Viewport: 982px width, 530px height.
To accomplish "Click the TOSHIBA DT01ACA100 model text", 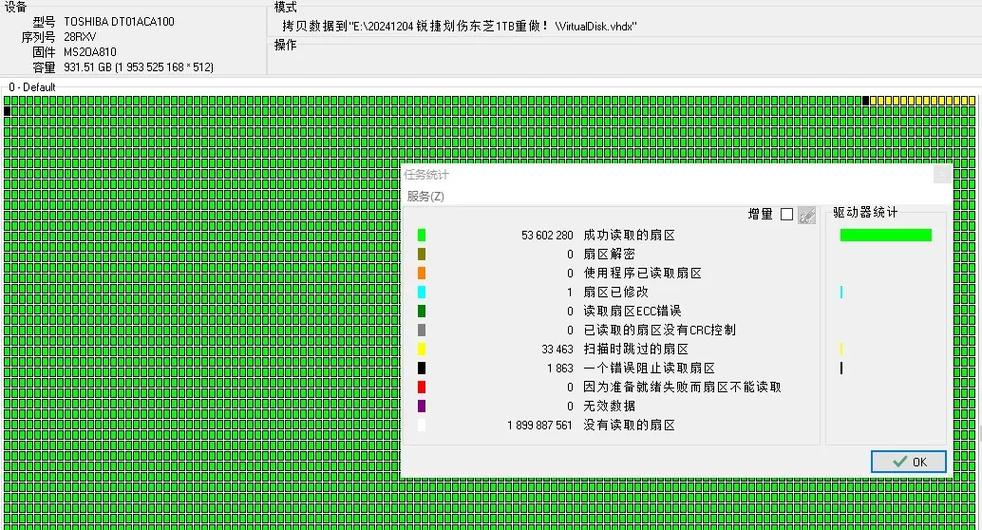I will [119, 21].
